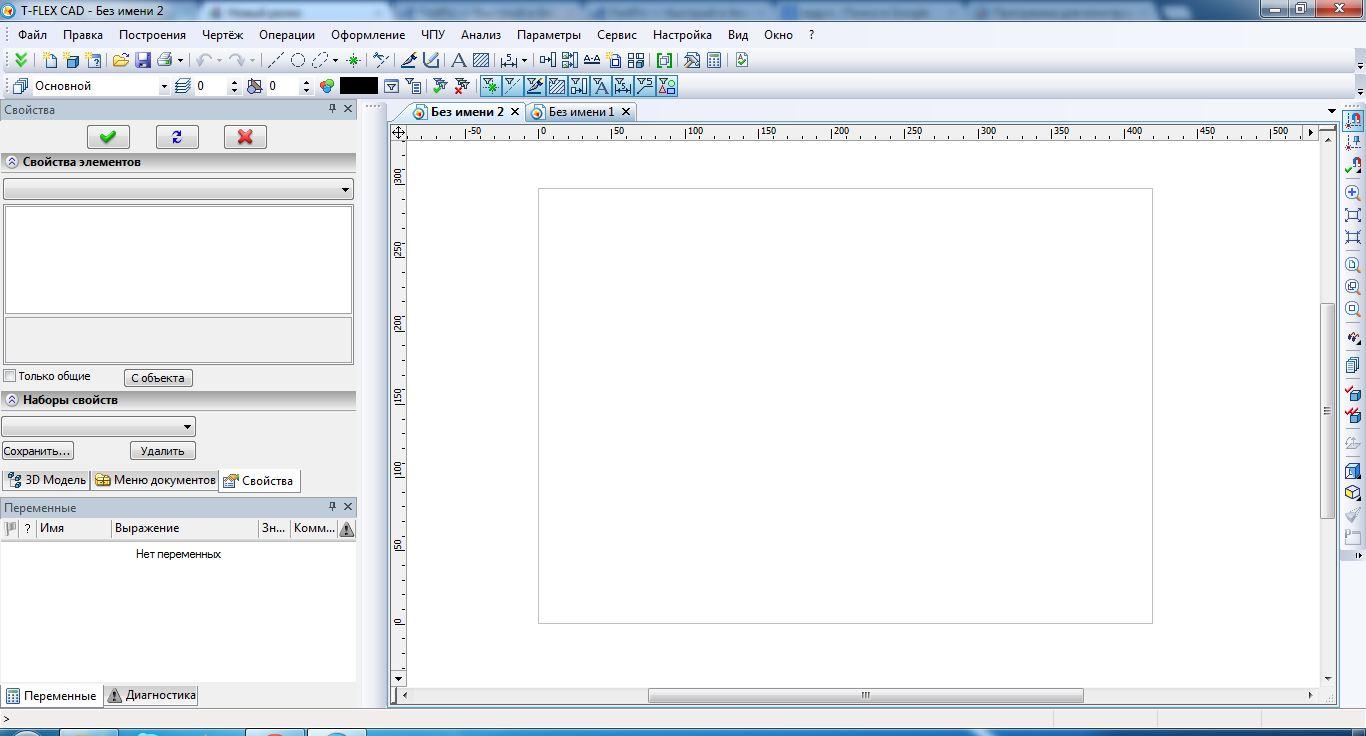The width and height of the screenshot is (1366, 736).
Task: Open the layers icon in the second toolbar
Action: pos(182,86)
